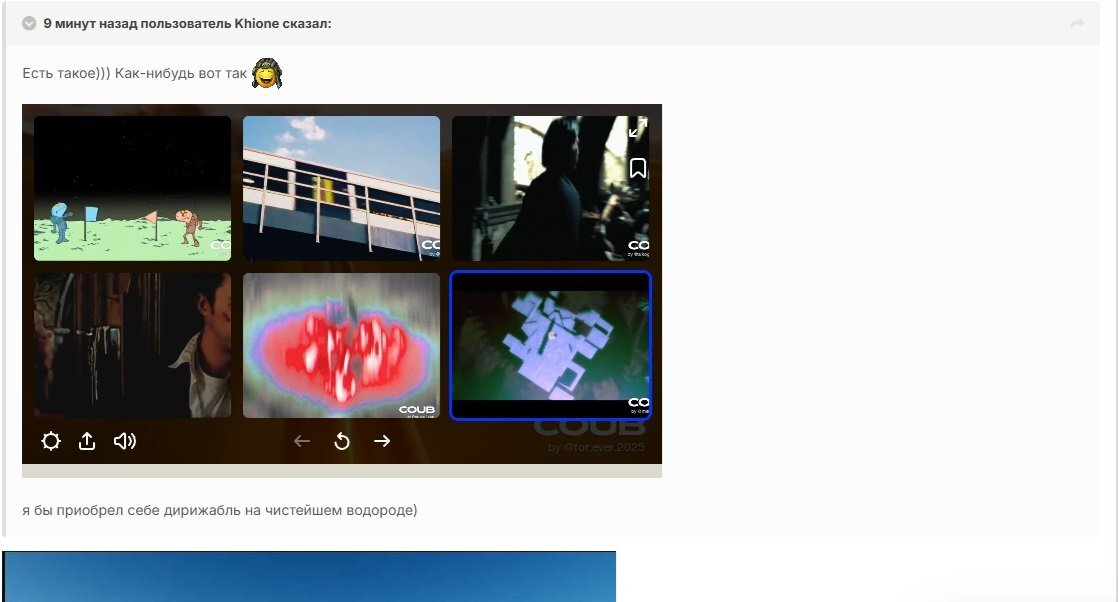Screen dimensions: 1118x602
Task: Share the coub via upload icon
Action: pos(87,441)
